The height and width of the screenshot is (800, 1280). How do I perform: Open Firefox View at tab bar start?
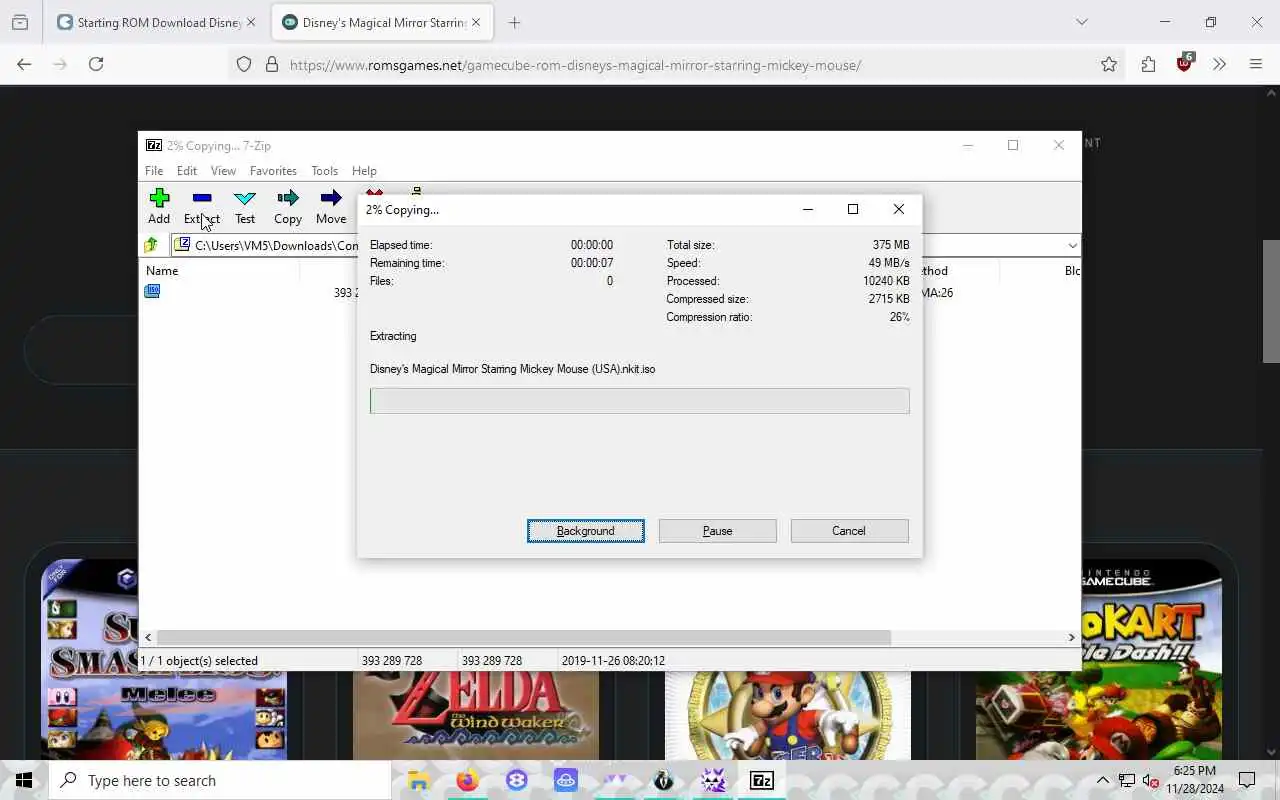tap(20, 22)
